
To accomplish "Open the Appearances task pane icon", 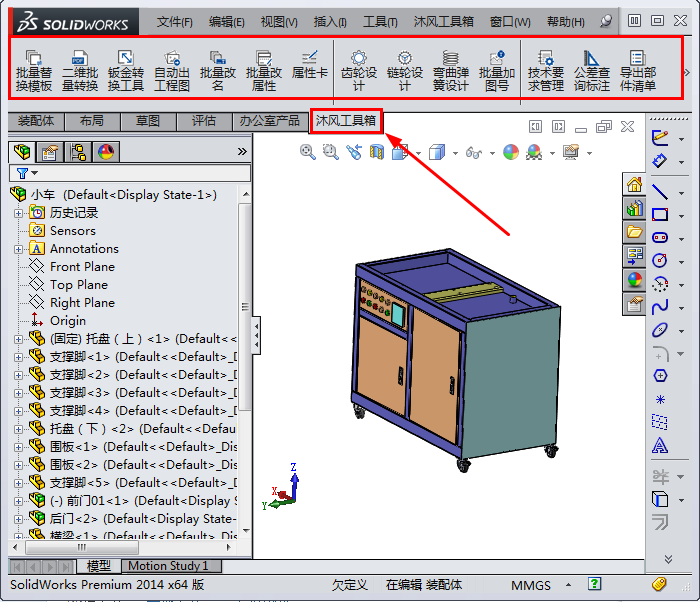I will point(634,280).
